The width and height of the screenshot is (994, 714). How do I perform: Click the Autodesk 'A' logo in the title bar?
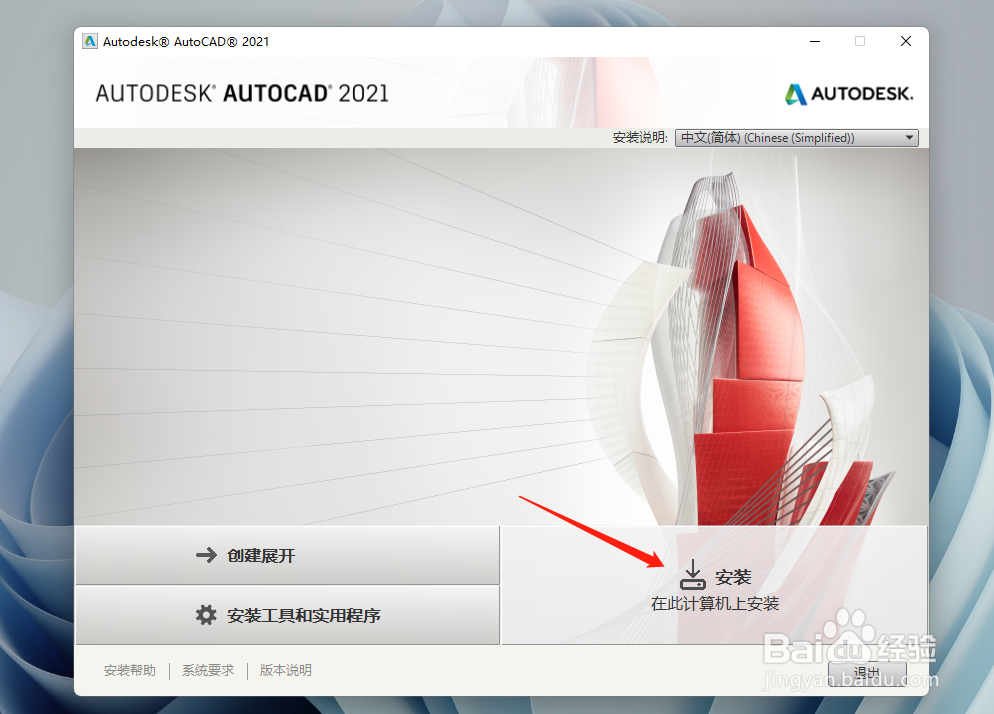click(x=90, y=41)
